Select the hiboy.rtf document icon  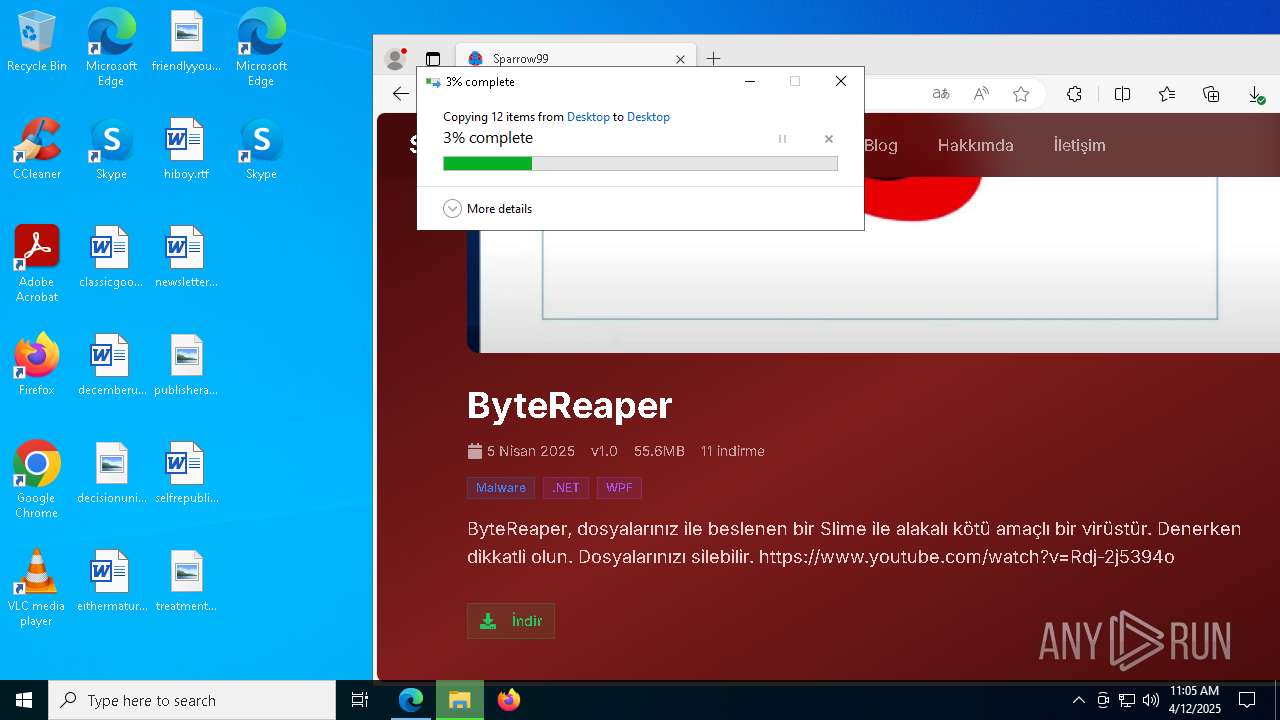[186, 150]
